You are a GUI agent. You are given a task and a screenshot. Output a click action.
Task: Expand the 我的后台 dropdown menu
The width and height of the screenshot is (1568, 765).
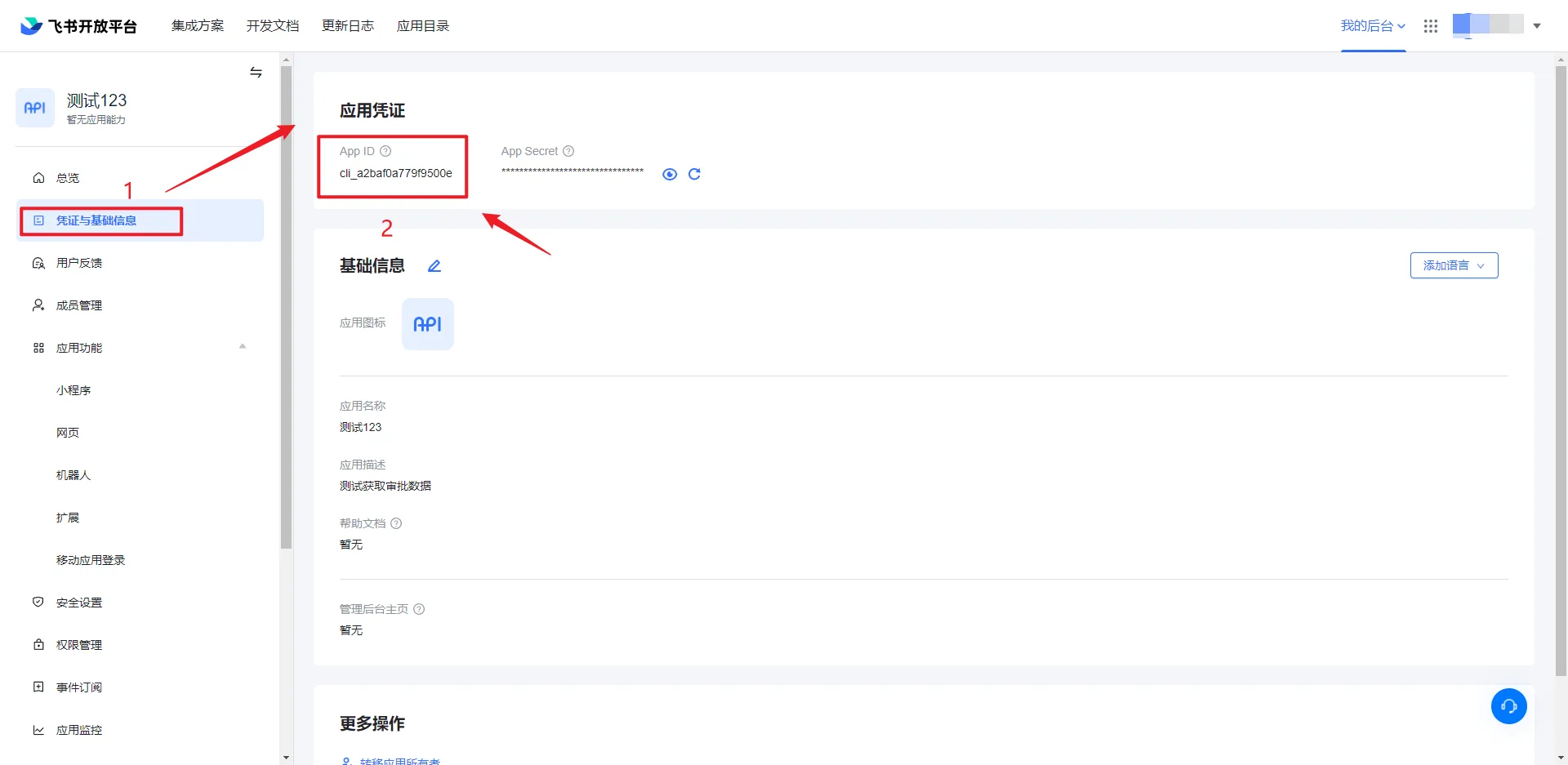coord(1373,26)
